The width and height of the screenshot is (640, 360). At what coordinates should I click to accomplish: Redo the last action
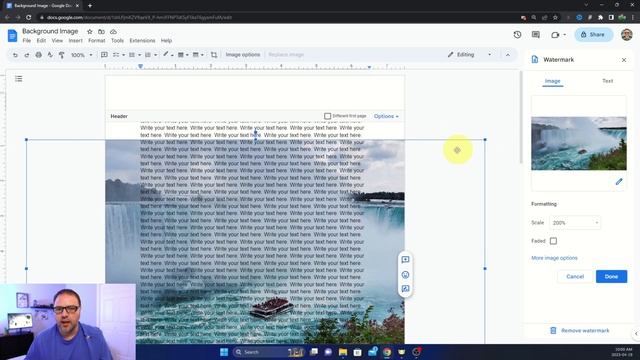27,55
